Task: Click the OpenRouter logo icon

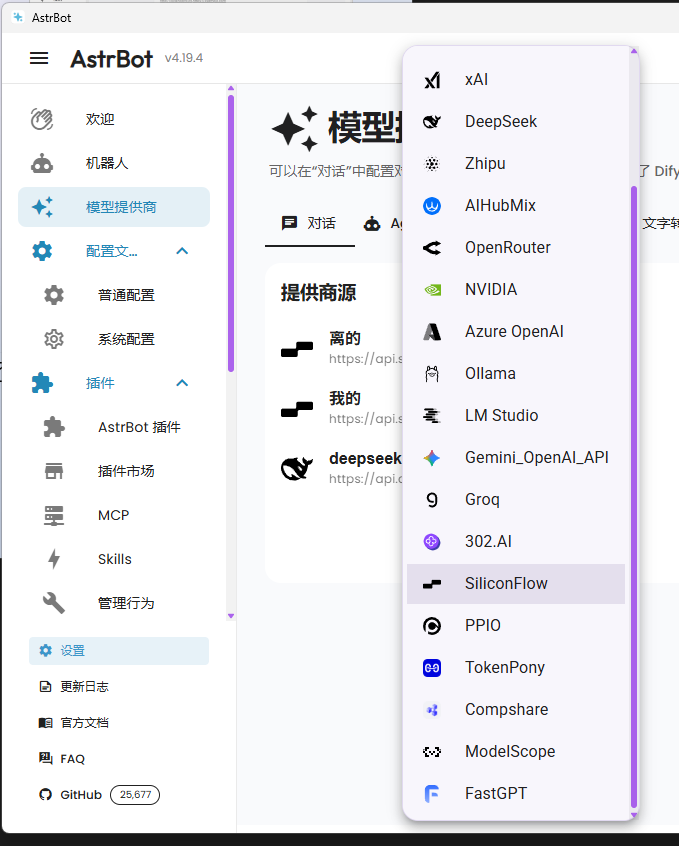Action: click(432, 248)
